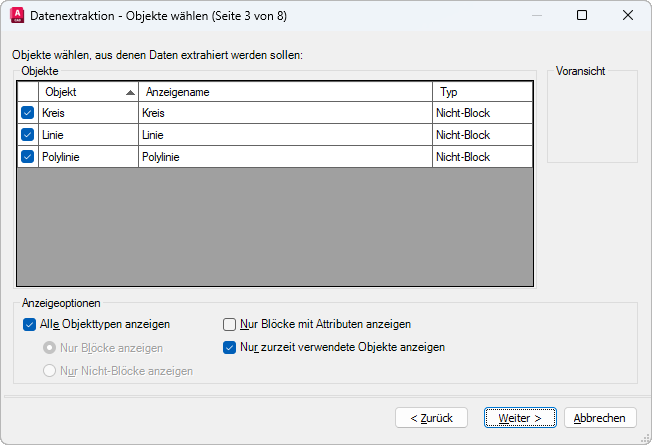Select the Polylinie display name cell

point(284,157)
